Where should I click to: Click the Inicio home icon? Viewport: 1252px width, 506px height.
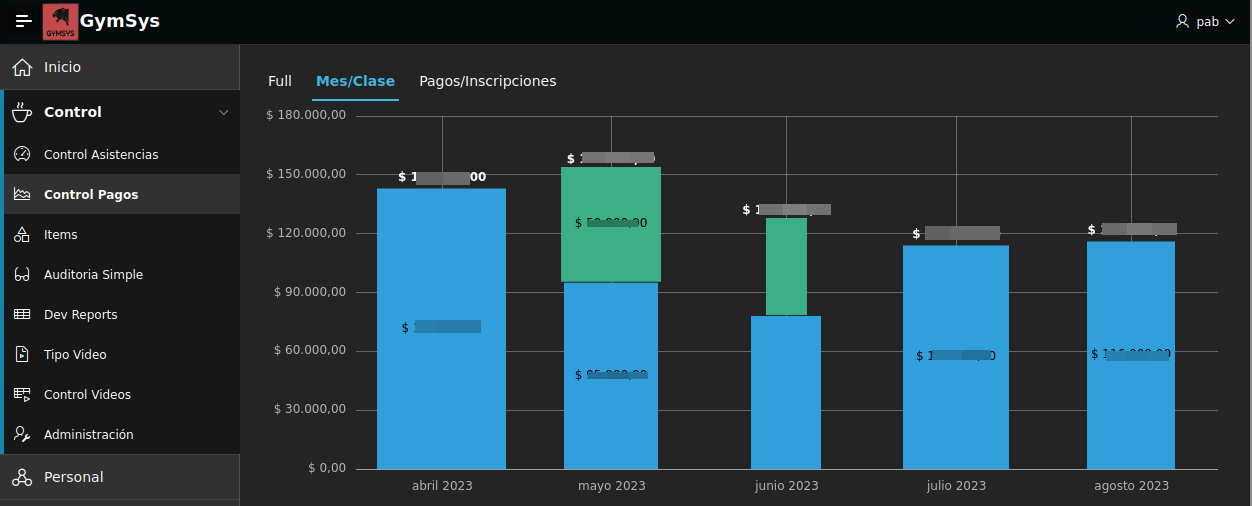[x=22, y=67]
